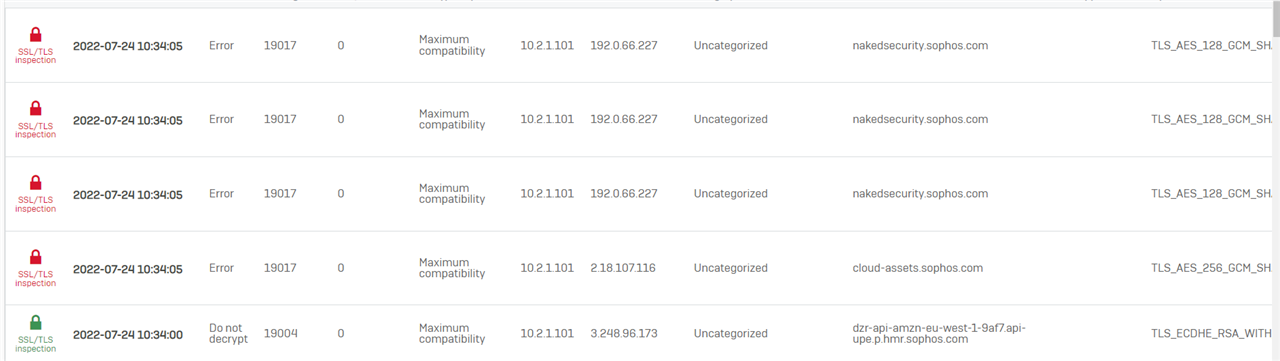Viewport: 1280px width, 361px height.
Task: Click the red lock icon in the second log row
Action: [x=35, y=108]
